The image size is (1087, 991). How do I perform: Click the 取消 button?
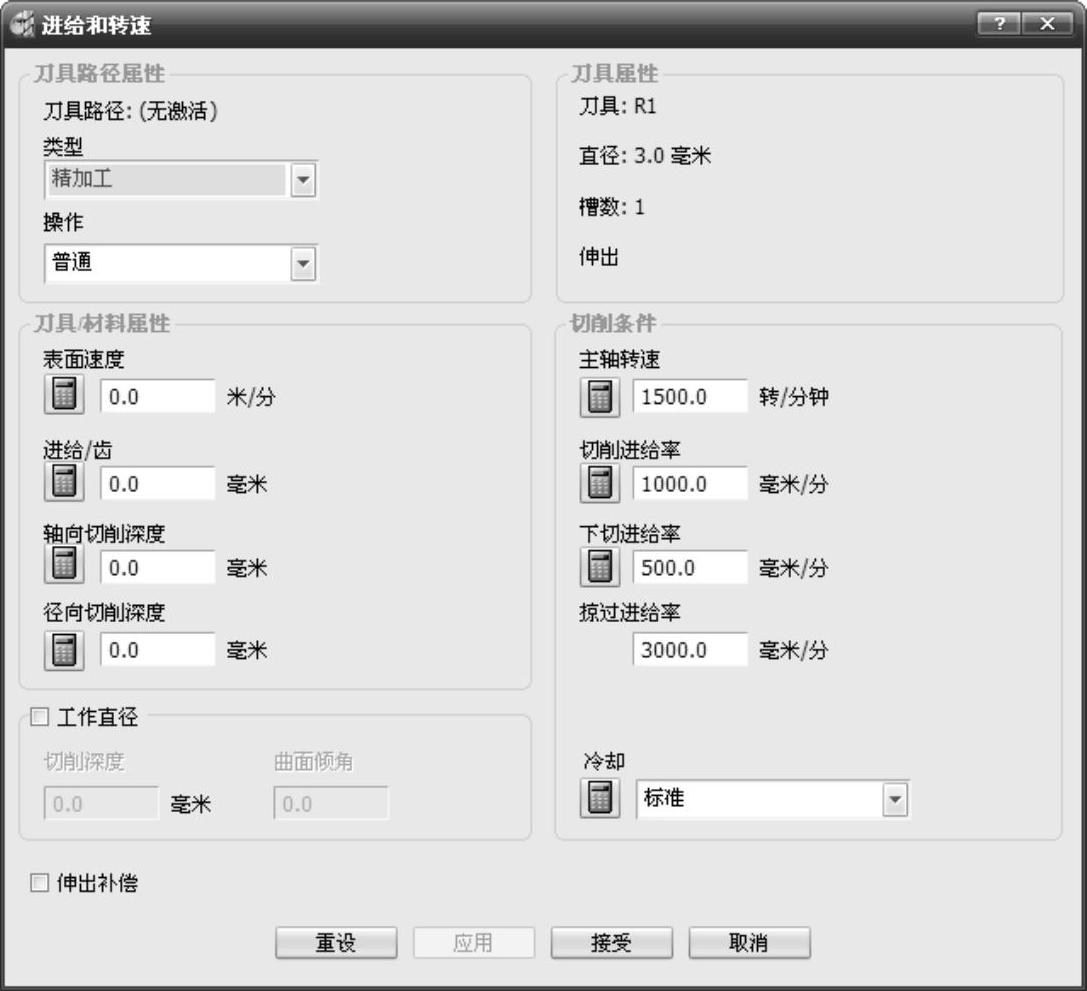tap(749, 942)
